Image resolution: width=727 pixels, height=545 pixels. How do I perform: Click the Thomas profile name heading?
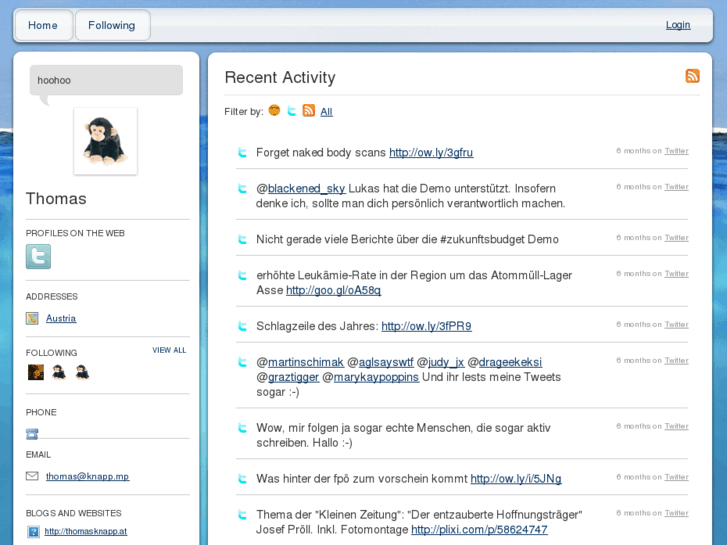(x=56, y=199)
